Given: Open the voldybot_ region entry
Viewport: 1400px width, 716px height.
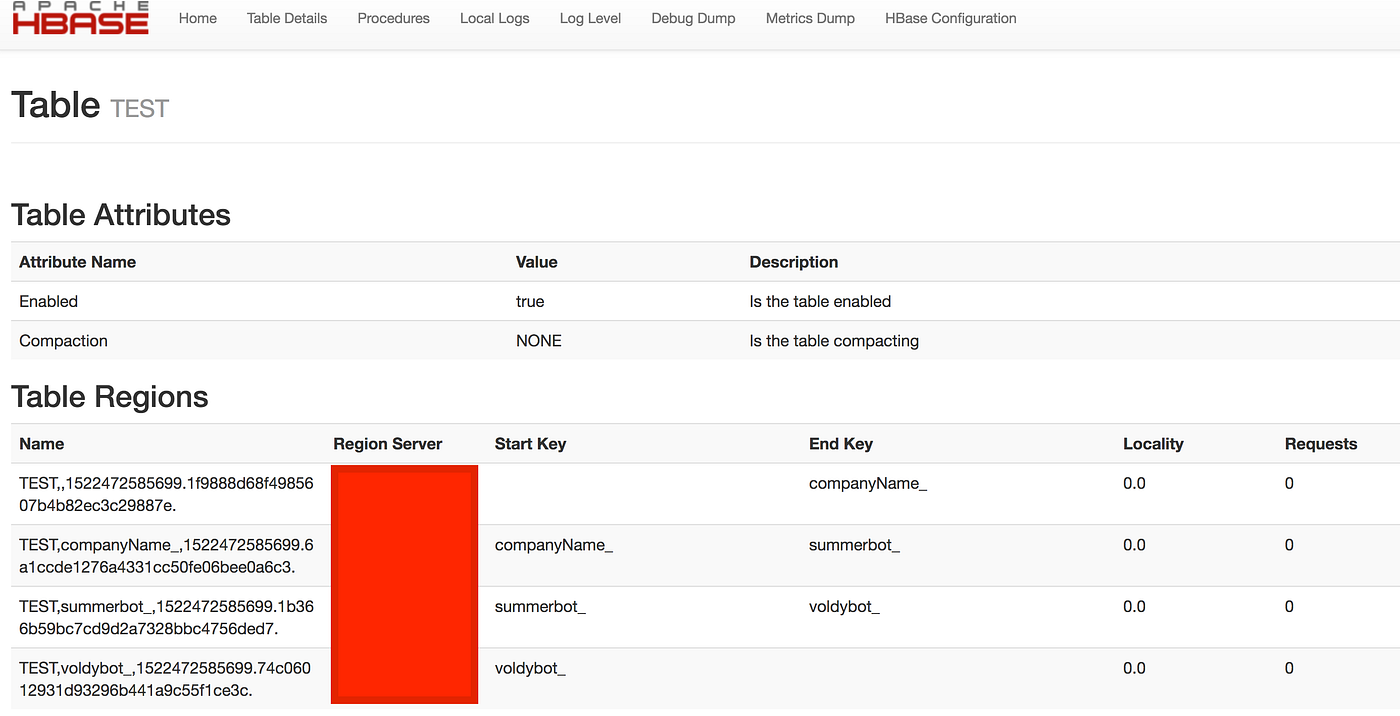Looking at the screenshot, I should (165, 679).
